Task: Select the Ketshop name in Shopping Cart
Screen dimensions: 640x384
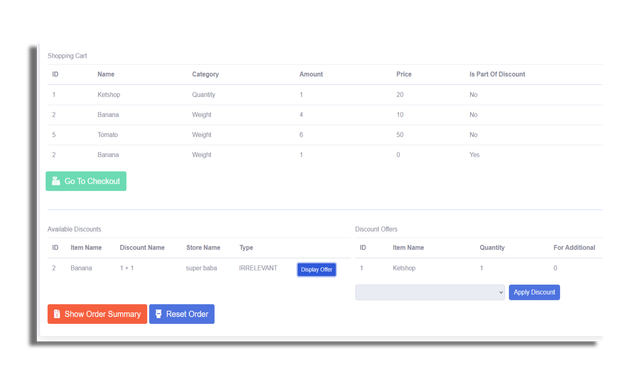Action: pos(109,95)
